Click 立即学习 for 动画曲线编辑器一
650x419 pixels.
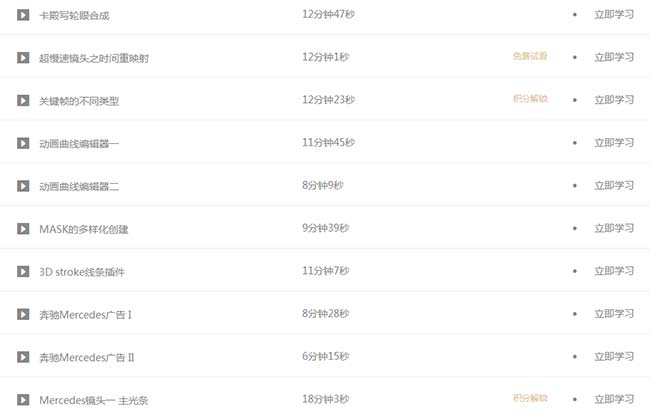[x=614, y=143]
